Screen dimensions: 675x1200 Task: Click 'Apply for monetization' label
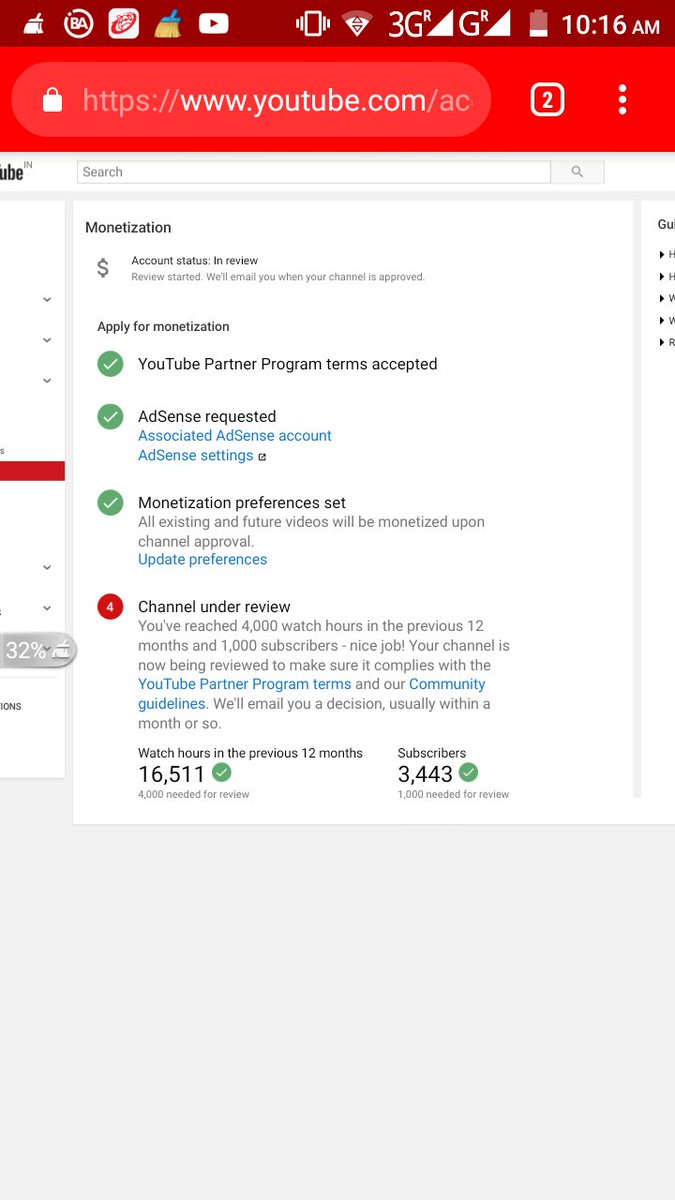click(163, 327)
